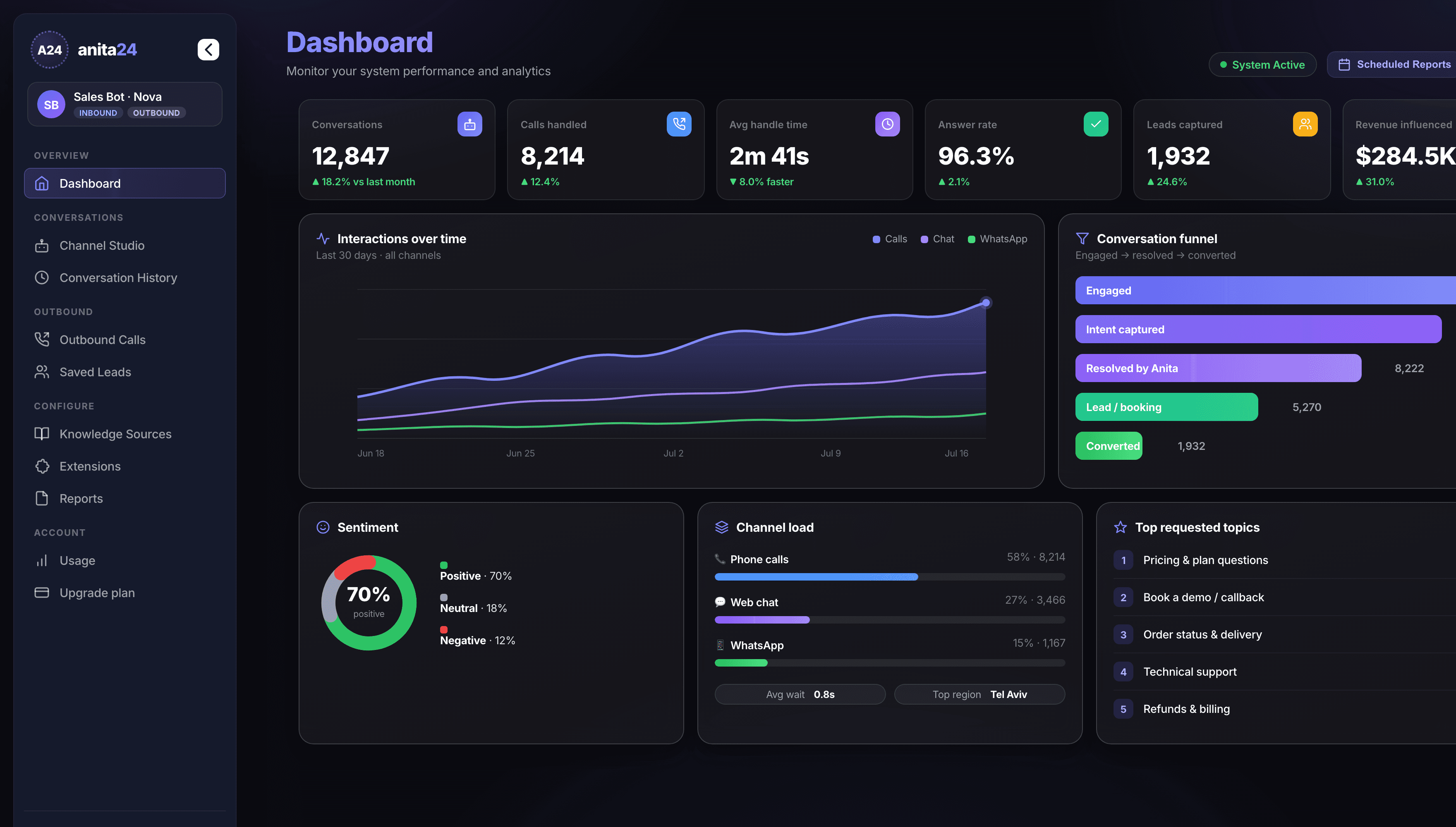This screenshot has height=827, width=1456.
Task: Toggle the Calls legend series
Action: 890,239
